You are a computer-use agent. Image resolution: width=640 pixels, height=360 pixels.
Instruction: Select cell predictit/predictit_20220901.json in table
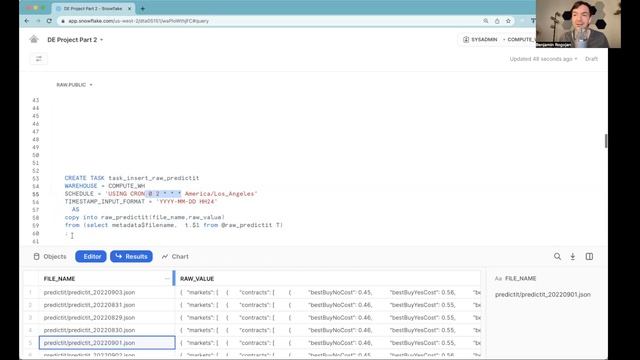[107, 342]
